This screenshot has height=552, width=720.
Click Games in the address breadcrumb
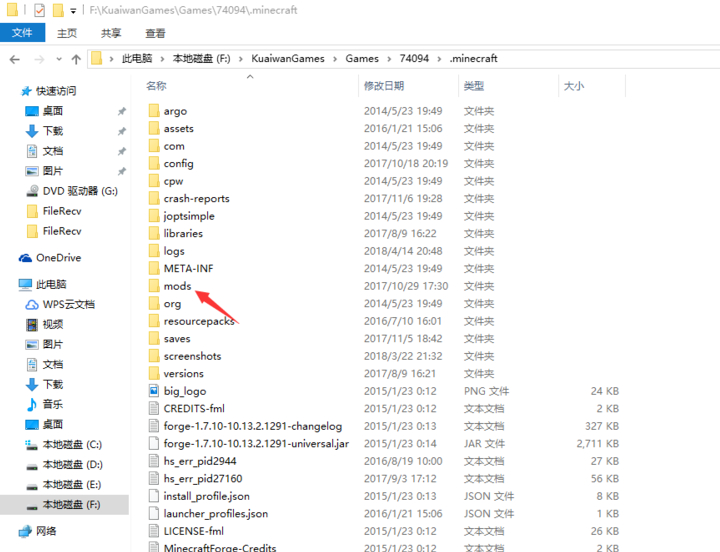pyautogui.click(x=362, y=58)
